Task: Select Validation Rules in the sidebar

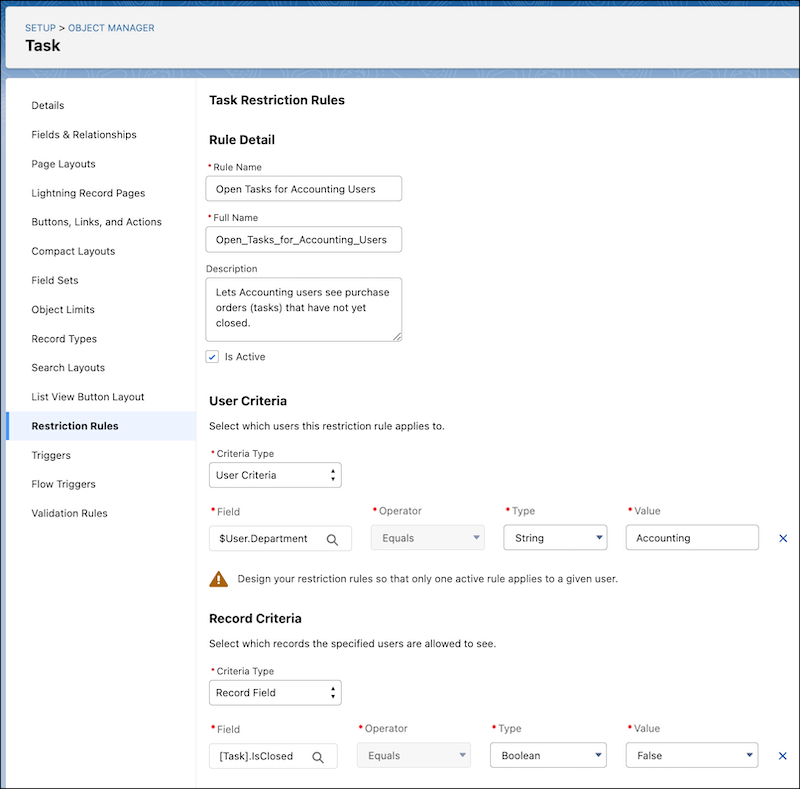Action: [x=69, y=513]
